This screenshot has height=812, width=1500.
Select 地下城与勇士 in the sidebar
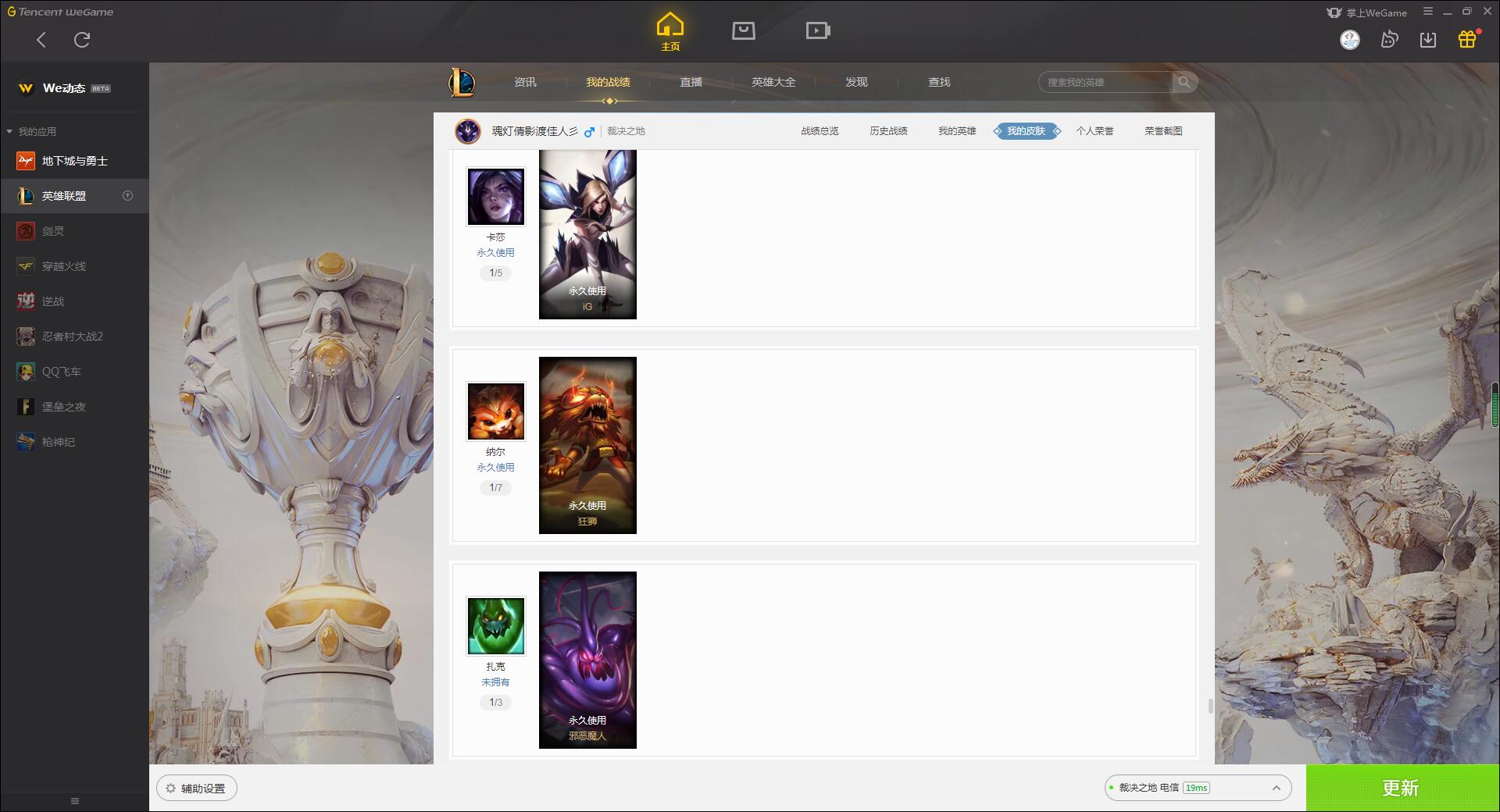pyautogui.click(x=74, y=161)
